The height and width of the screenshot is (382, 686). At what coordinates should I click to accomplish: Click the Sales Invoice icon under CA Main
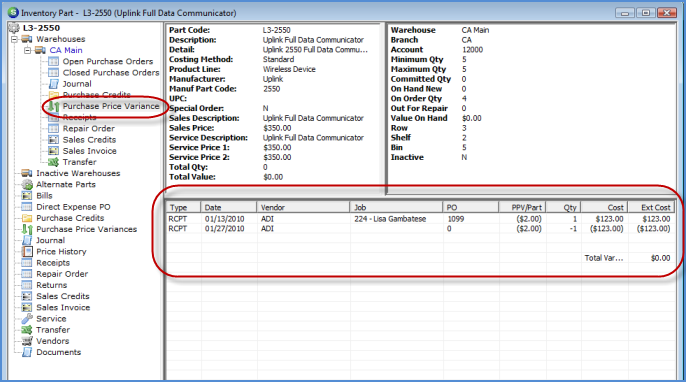(x=53, y=151)
